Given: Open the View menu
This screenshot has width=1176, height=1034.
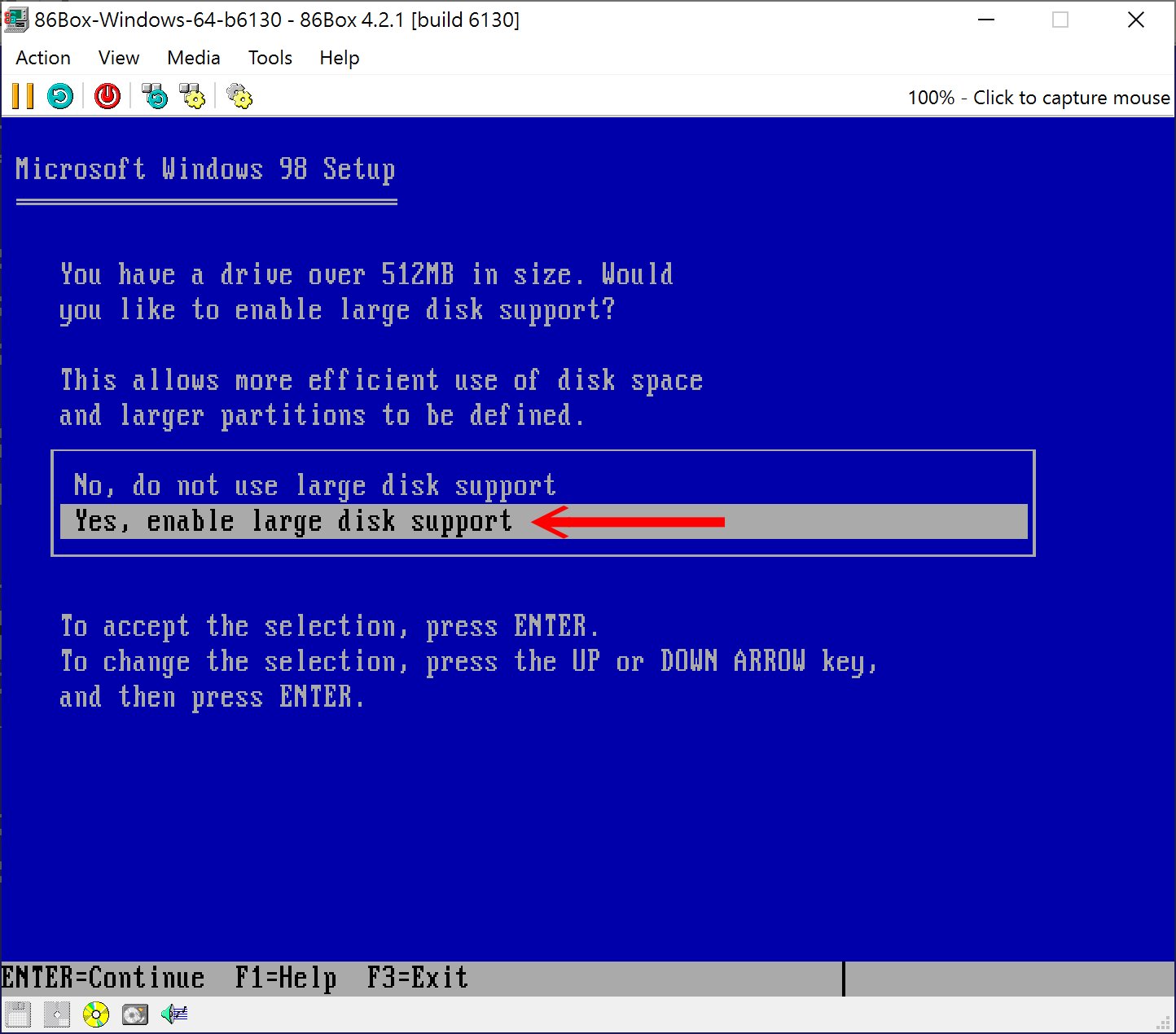Looking at the screenshot, I should click(119, 58).
